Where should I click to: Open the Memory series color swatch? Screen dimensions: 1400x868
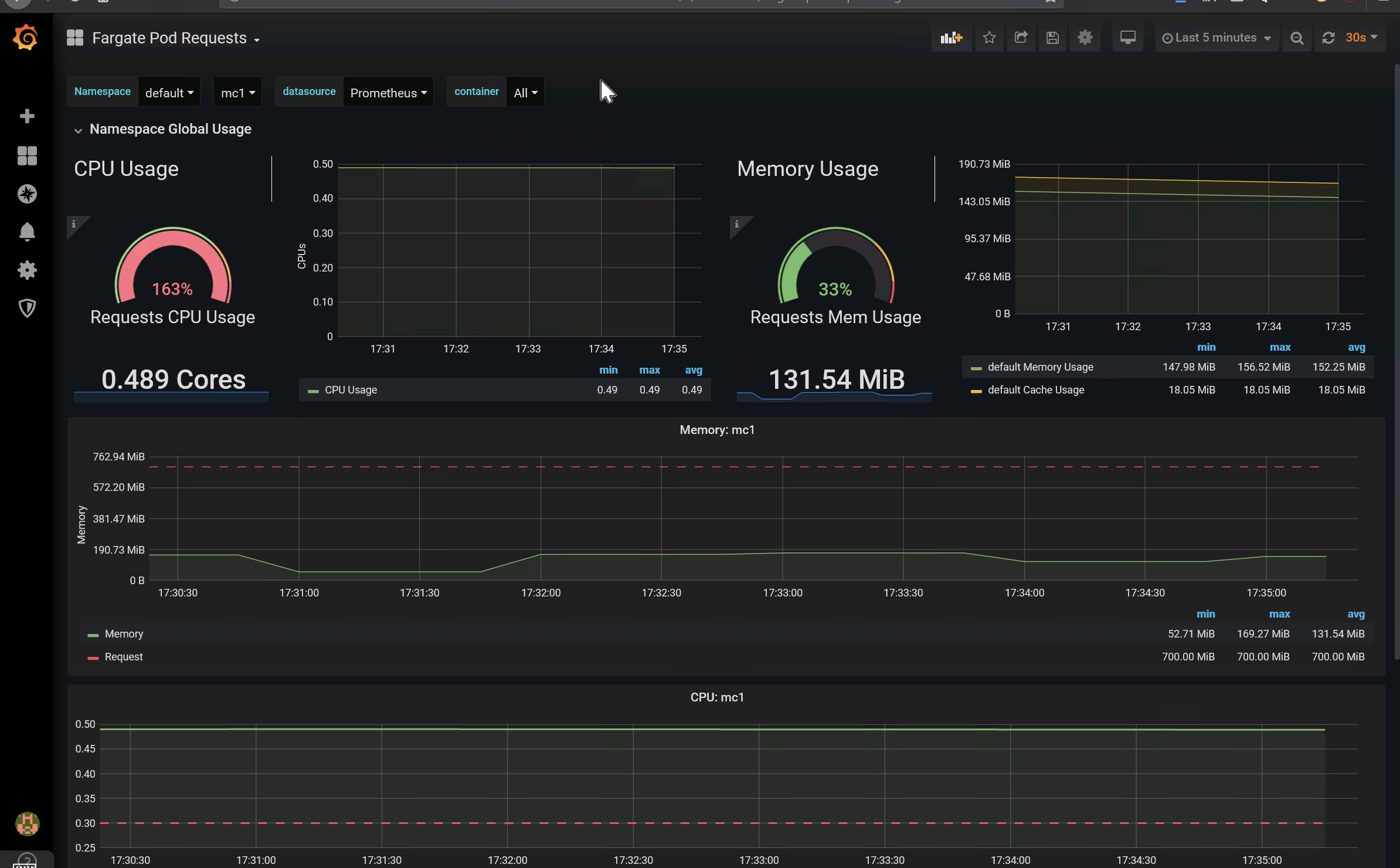pos(93,635)
